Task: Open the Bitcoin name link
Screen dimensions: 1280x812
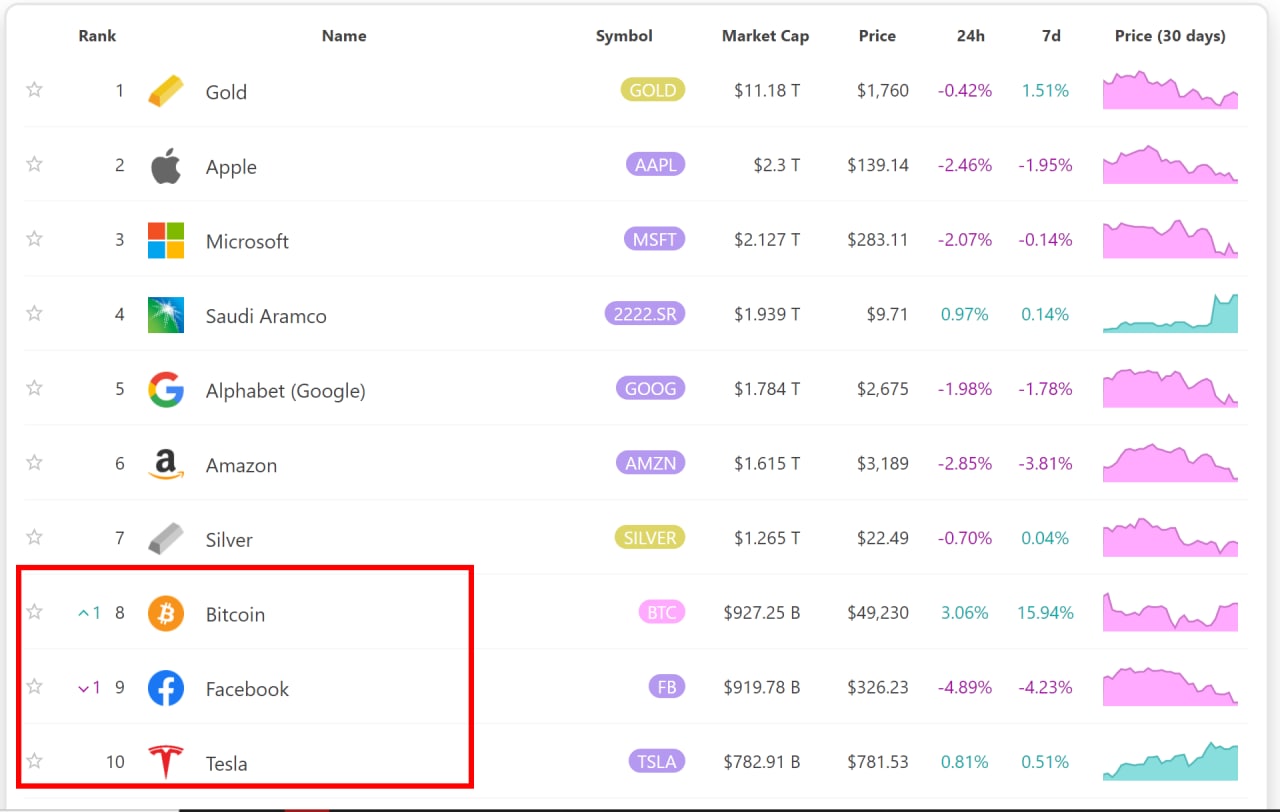Action: (235, 614)
